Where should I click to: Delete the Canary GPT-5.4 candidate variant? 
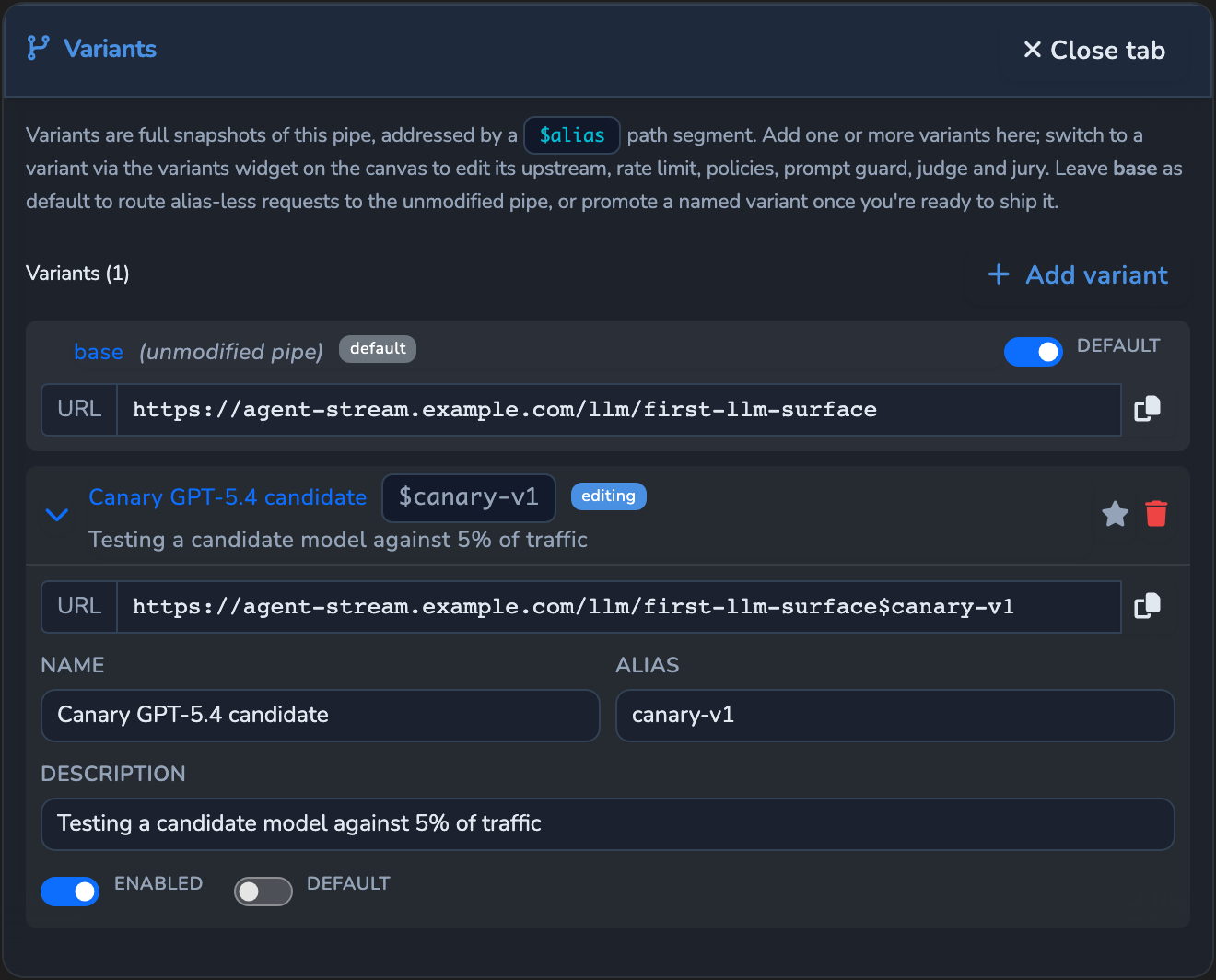click(1156, 514)
